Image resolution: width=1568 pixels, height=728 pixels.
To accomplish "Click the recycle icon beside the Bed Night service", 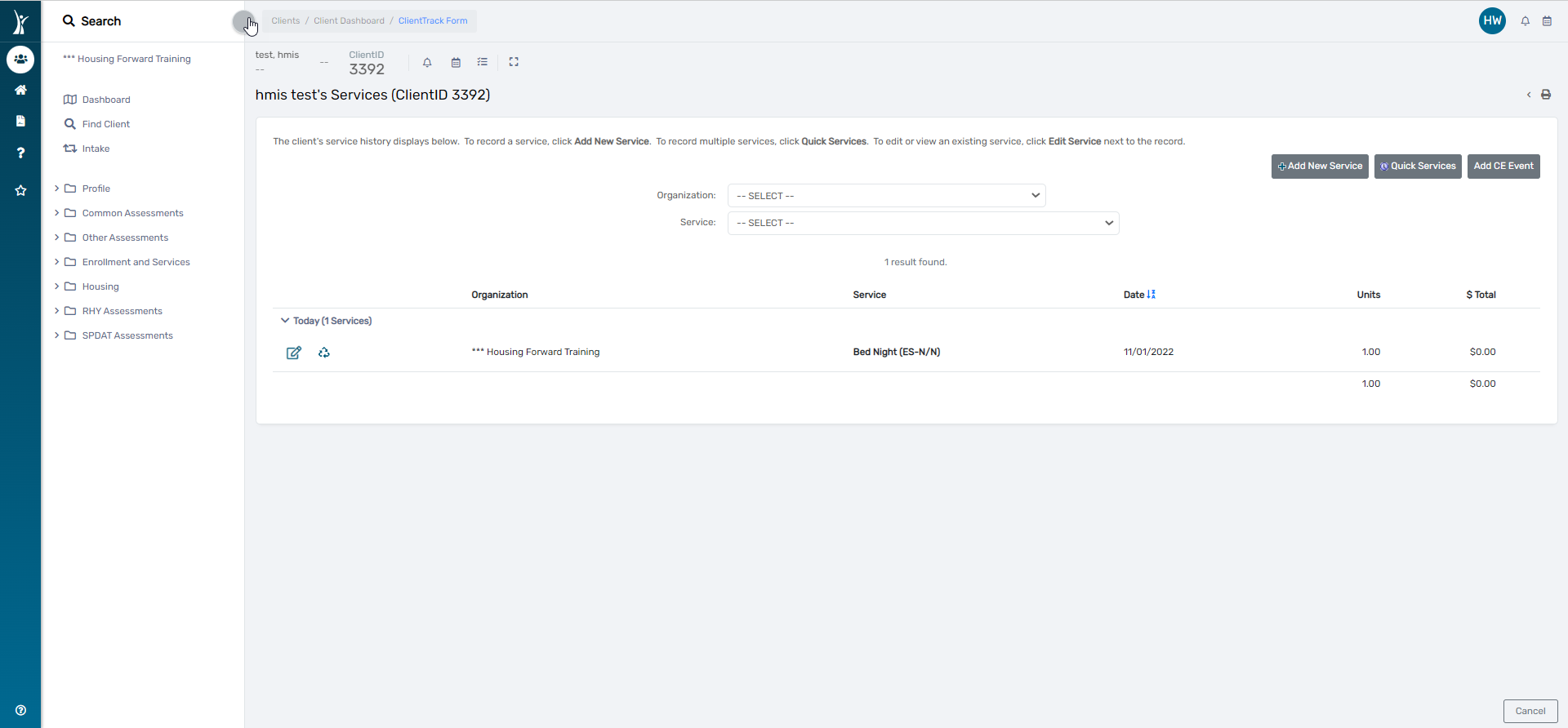I will (x=324, y=353).
